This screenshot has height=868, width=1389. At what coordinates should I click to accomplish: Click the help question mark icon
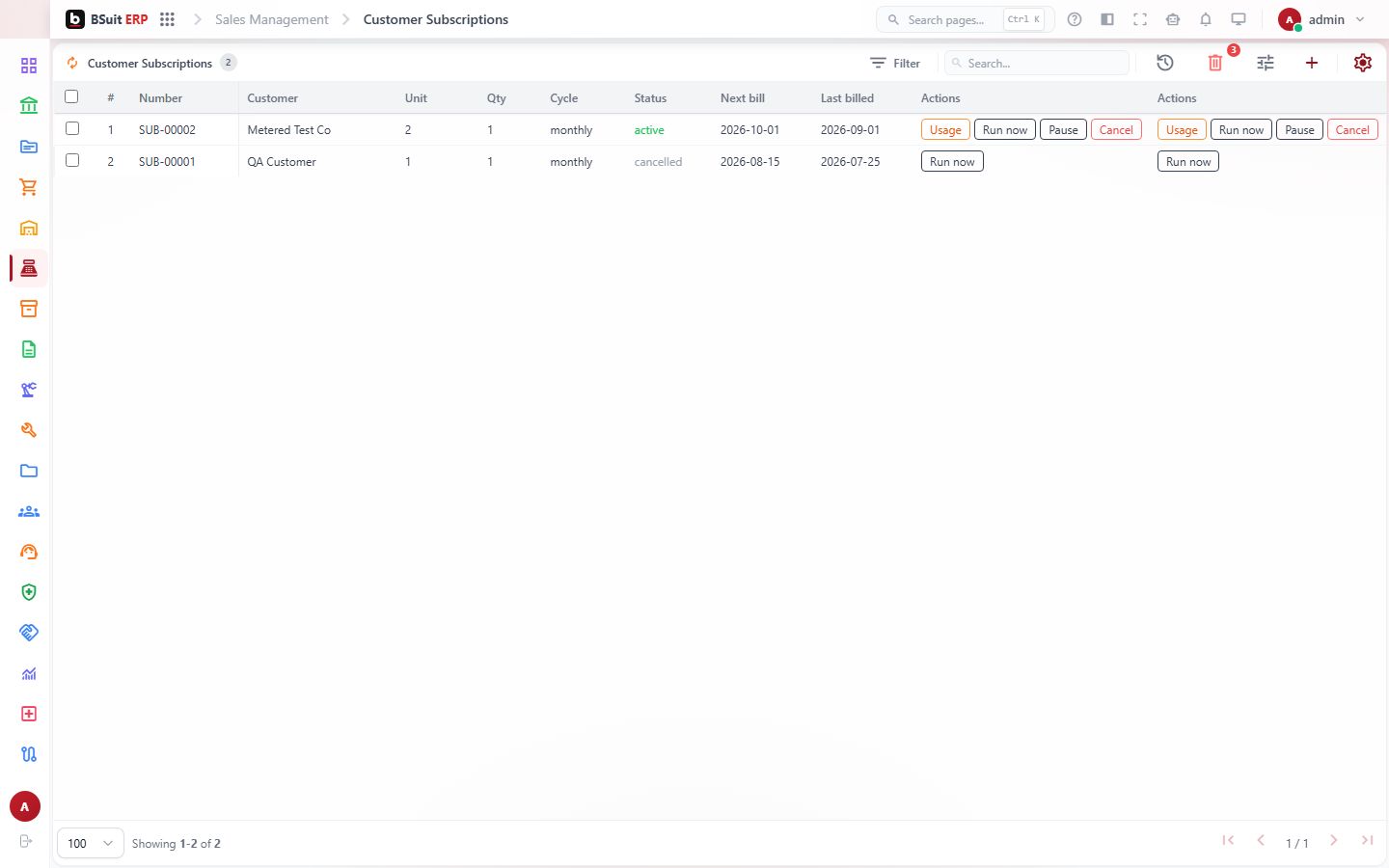pyautogui.click(x=1075, y=19)
